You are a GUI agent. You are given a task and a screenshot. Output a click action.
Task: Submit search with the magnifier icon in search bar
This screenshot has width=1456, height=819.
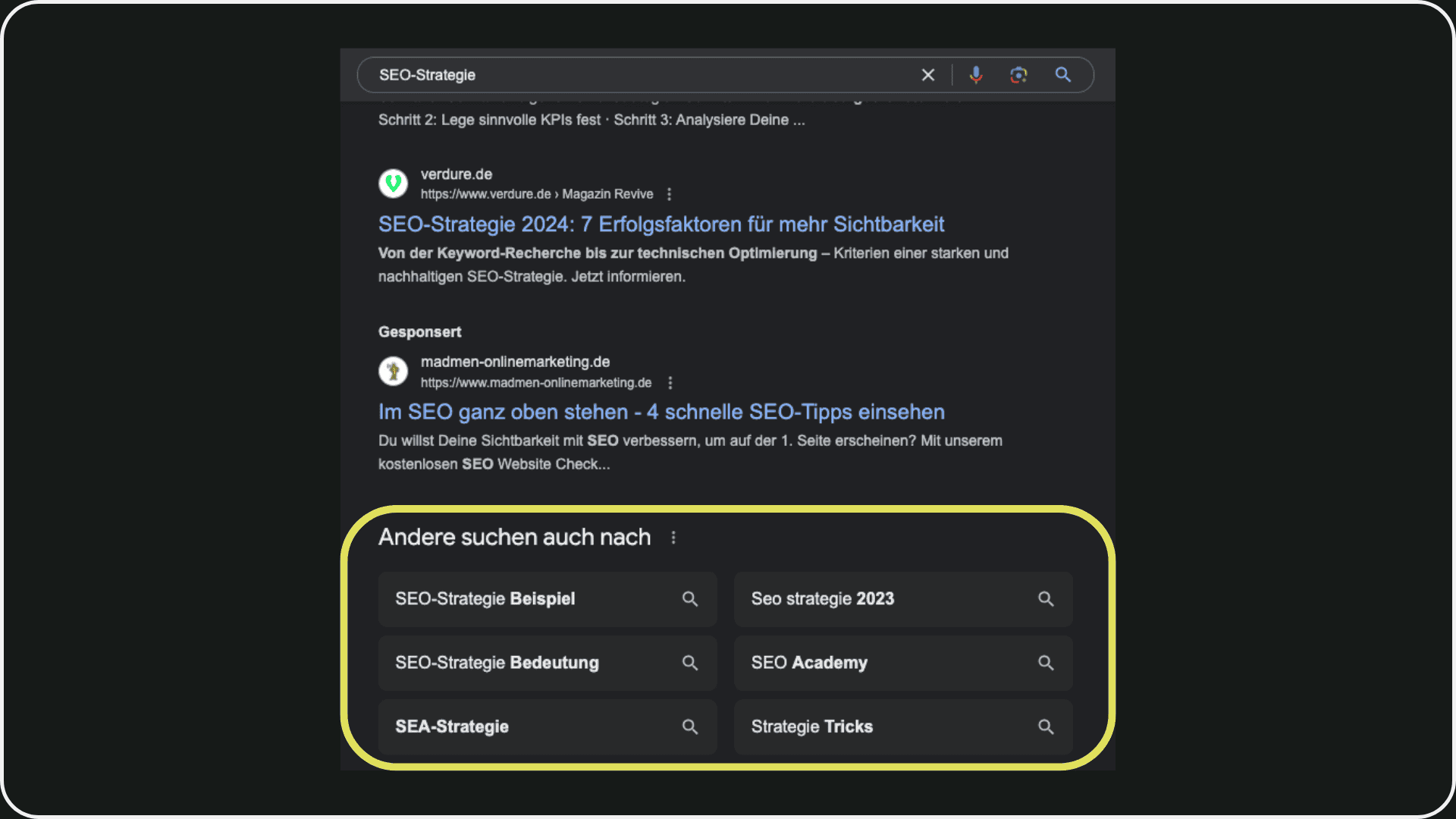tap(1063, 75)
